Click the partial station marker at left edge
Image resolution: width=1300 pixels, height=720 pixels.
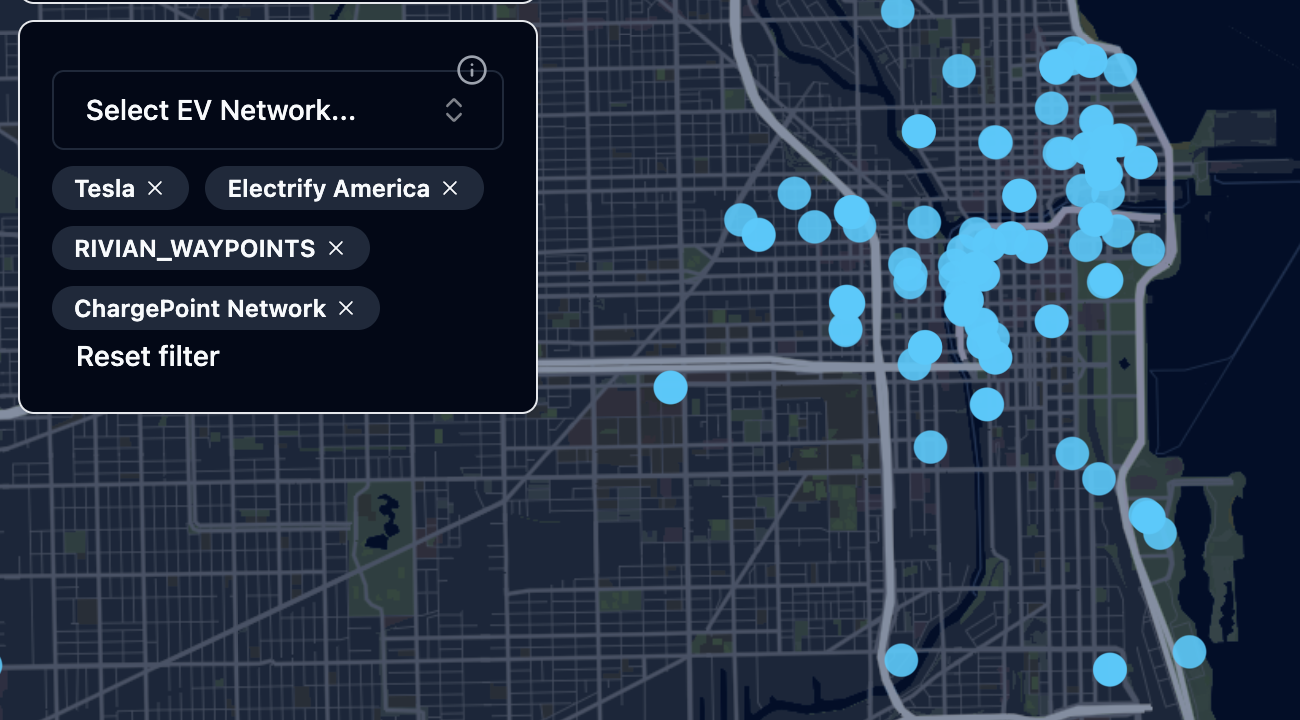coord(1,665)
